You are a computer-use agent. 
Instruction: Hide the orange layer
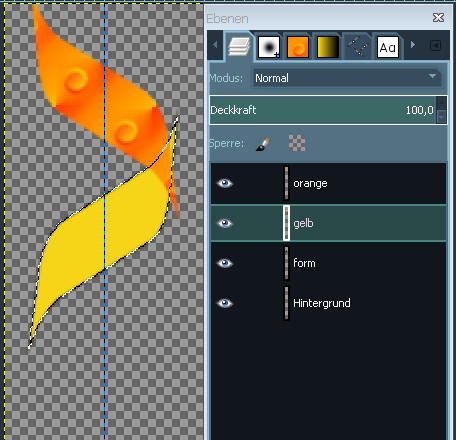click(x=224, y=183)
